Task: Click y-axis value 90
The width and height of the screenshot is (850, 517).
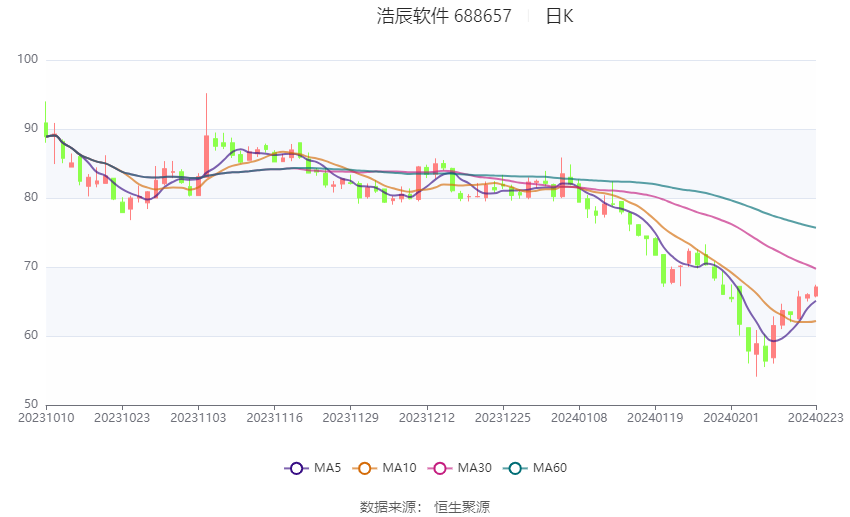Action: (x=31, y=128)
